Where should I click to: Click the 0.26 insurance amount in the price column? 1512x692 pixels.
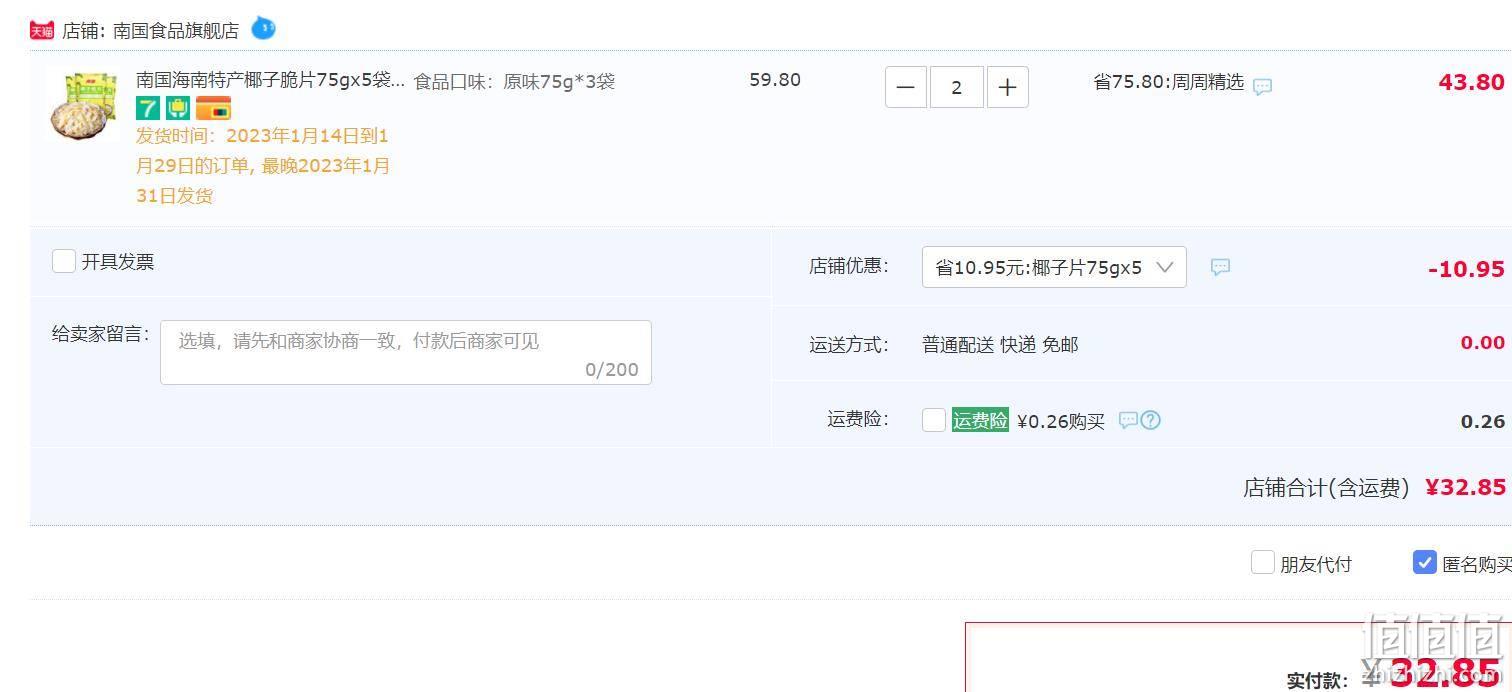pyautogui.click(x=1482, y=421)
